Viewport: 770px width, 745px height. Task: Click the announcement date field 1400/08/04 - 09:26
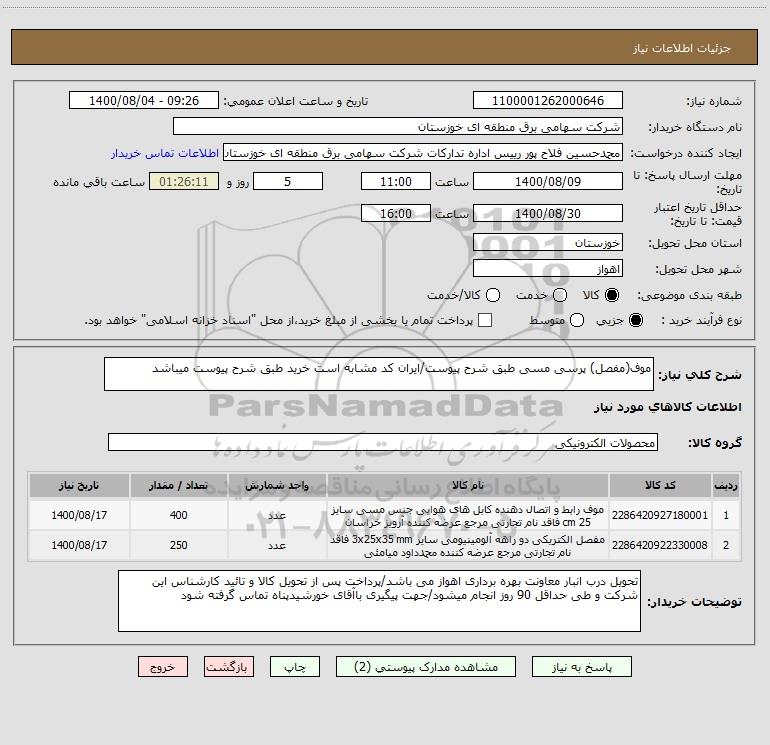(x=144, y=100)
